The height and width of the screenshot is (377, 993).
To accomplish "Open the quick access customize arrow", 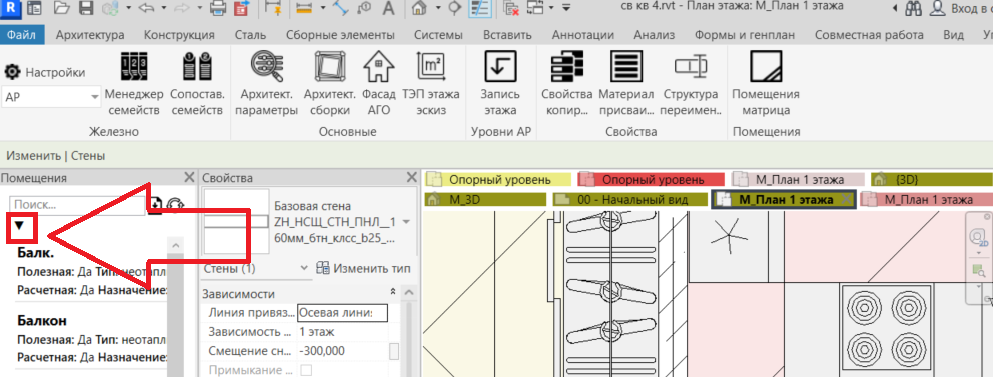I will click(566, 8).
